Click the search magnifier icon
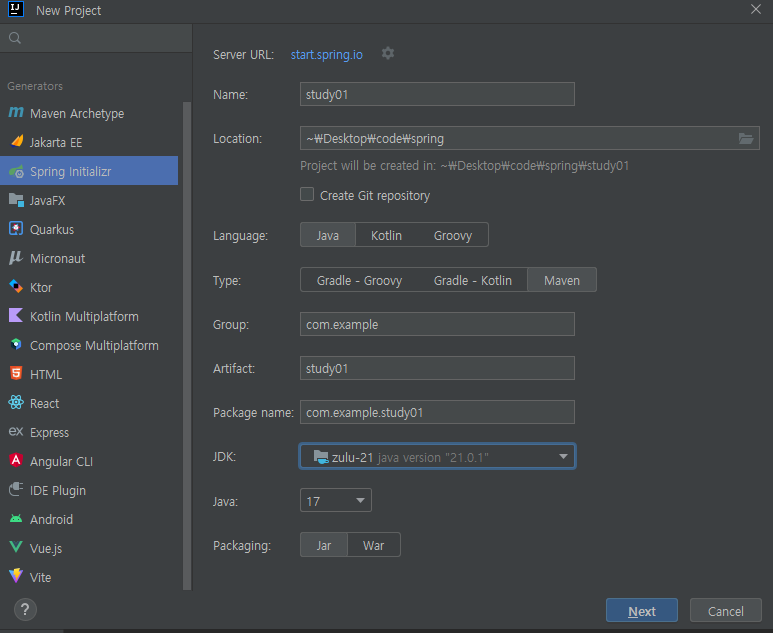Image resolution: width=773 pixels, height=633 pixels. (15, 38)
